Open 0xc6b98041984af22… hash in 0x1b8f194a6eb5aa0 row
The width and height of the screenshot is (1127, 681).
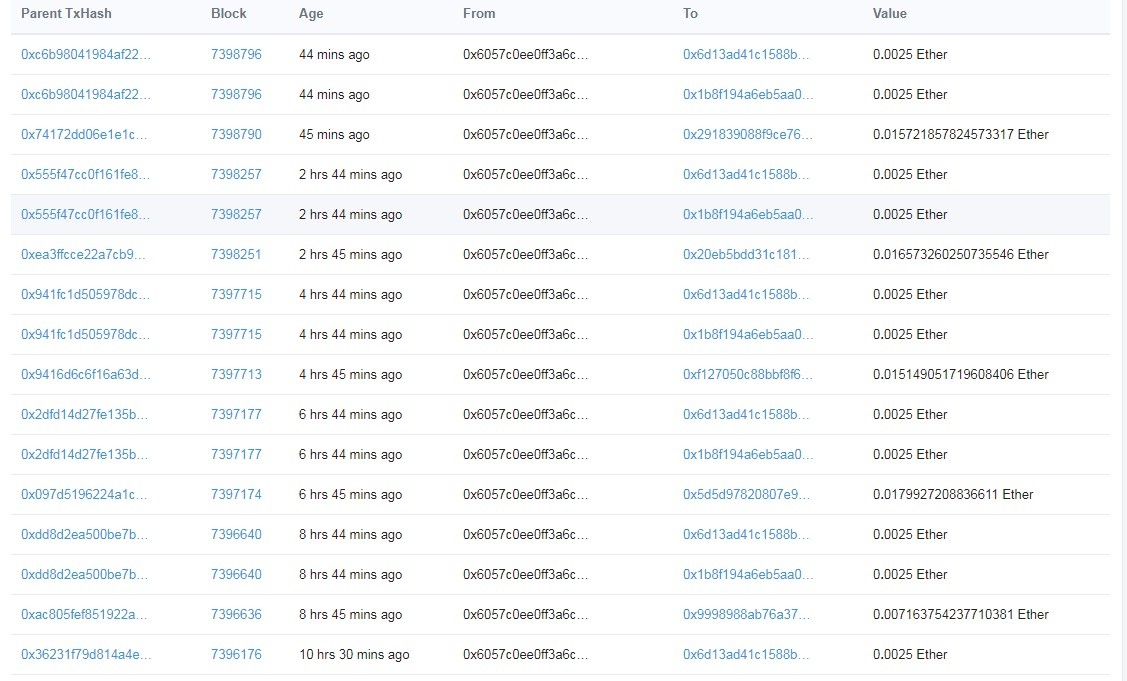point(86,95)
